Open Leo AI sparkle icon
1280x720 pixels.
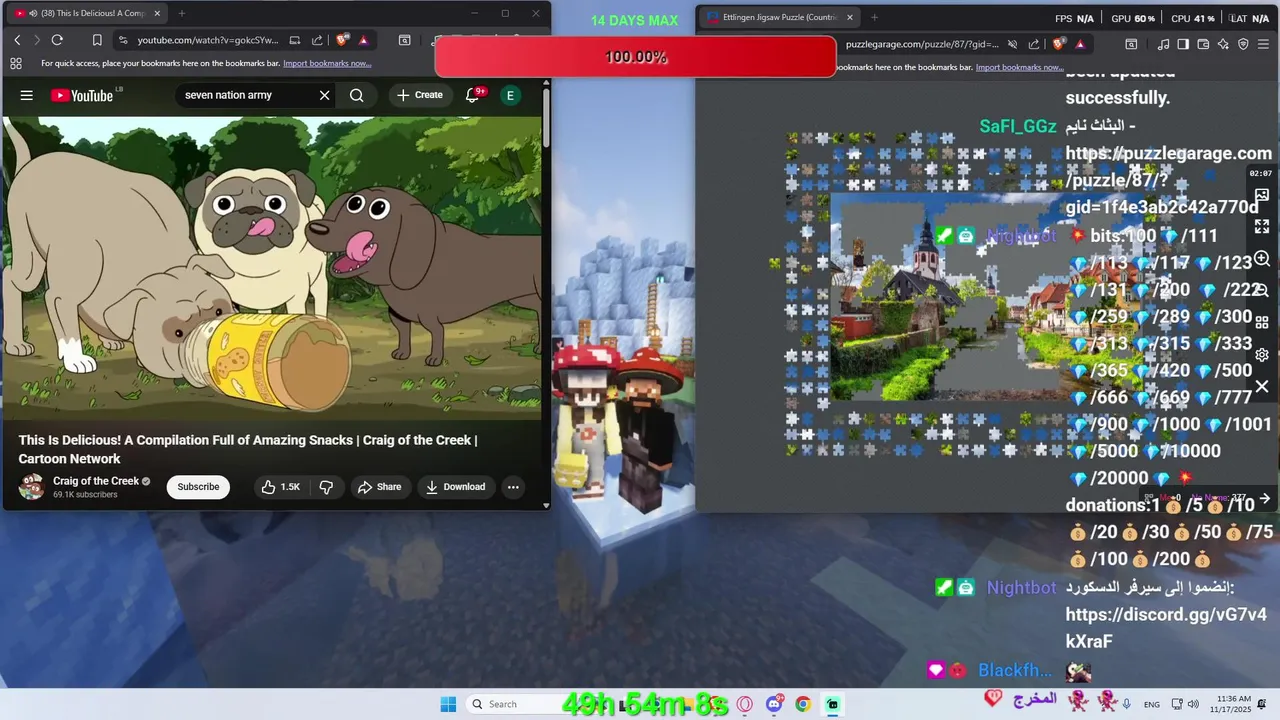point(1223,44)
